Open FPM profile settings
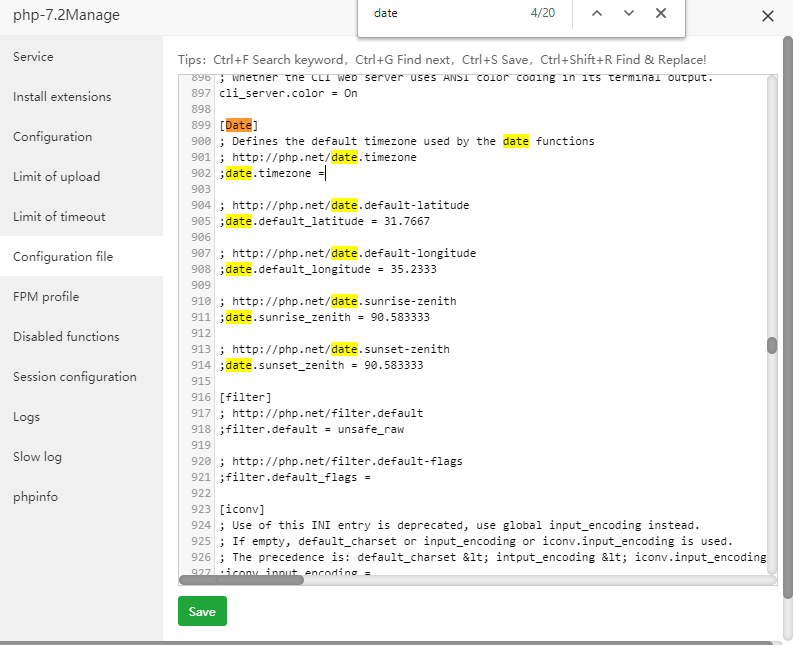Screen dimensions: 793x645 coord(46,297)
